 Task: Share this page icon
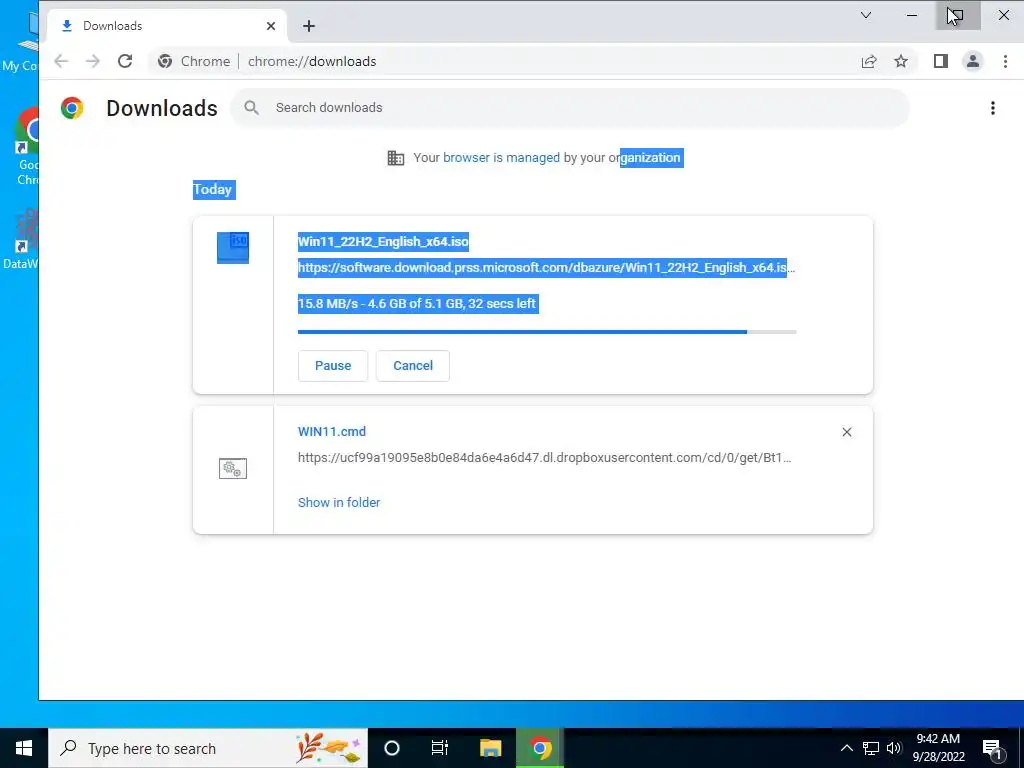coord(869,61)
